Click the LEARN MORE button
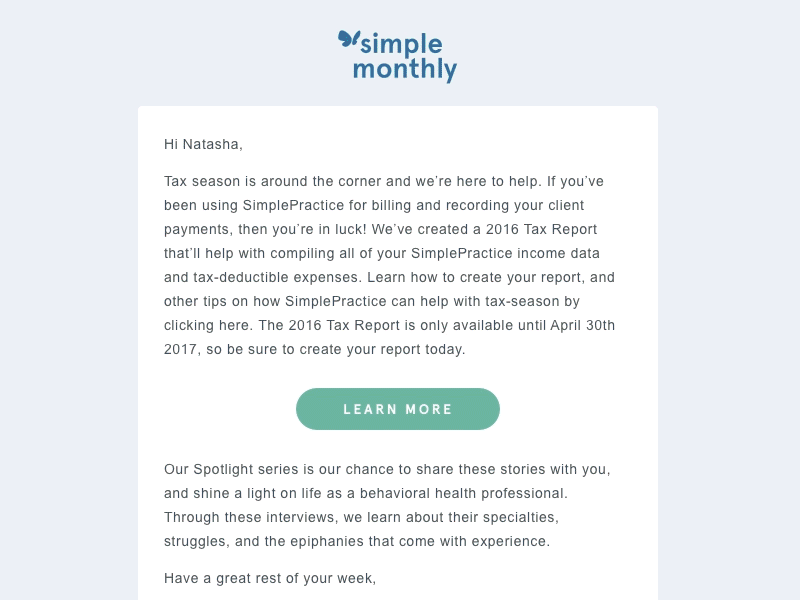 (x=397, y=409)
